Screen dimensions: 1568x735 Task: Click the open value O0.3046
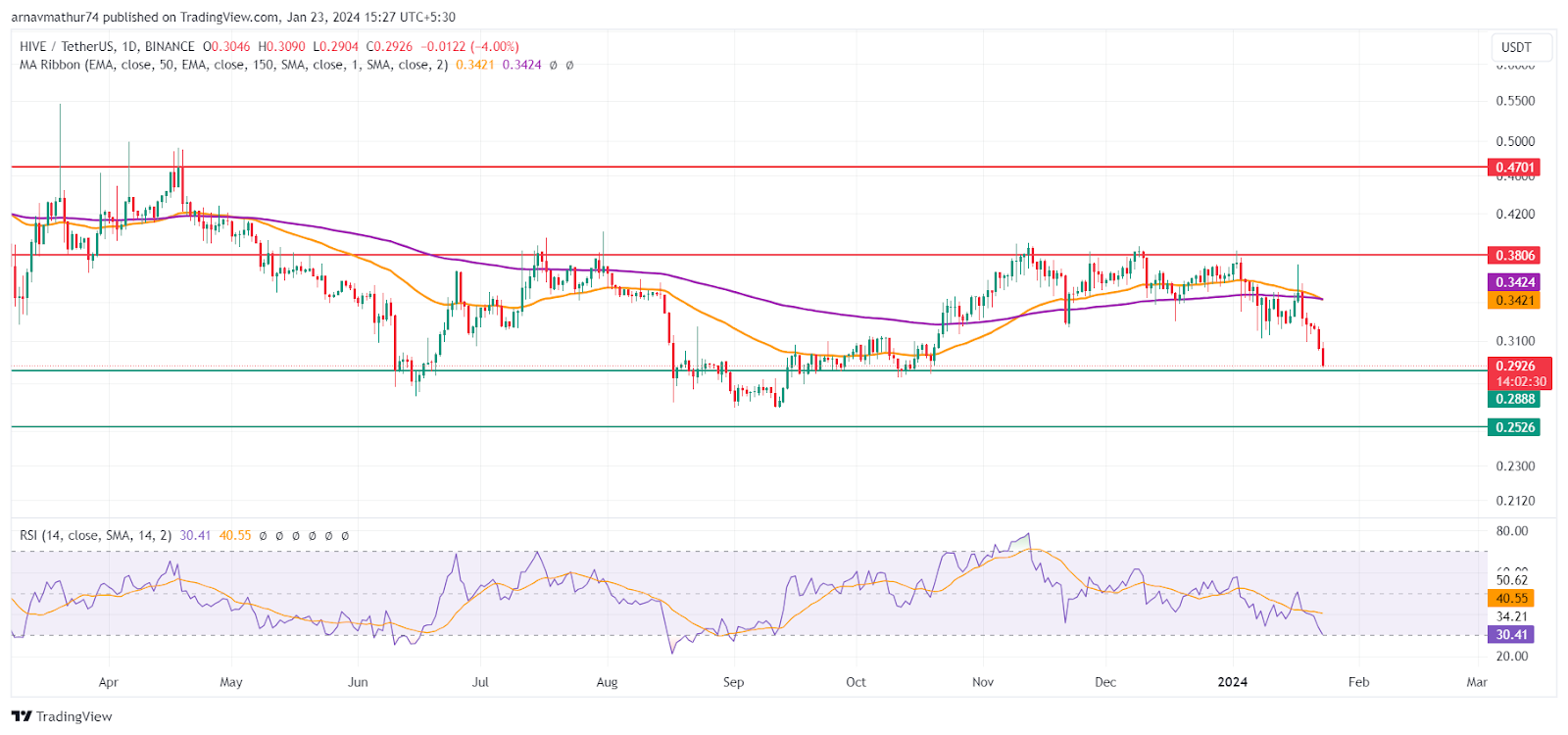click(226, 46)
